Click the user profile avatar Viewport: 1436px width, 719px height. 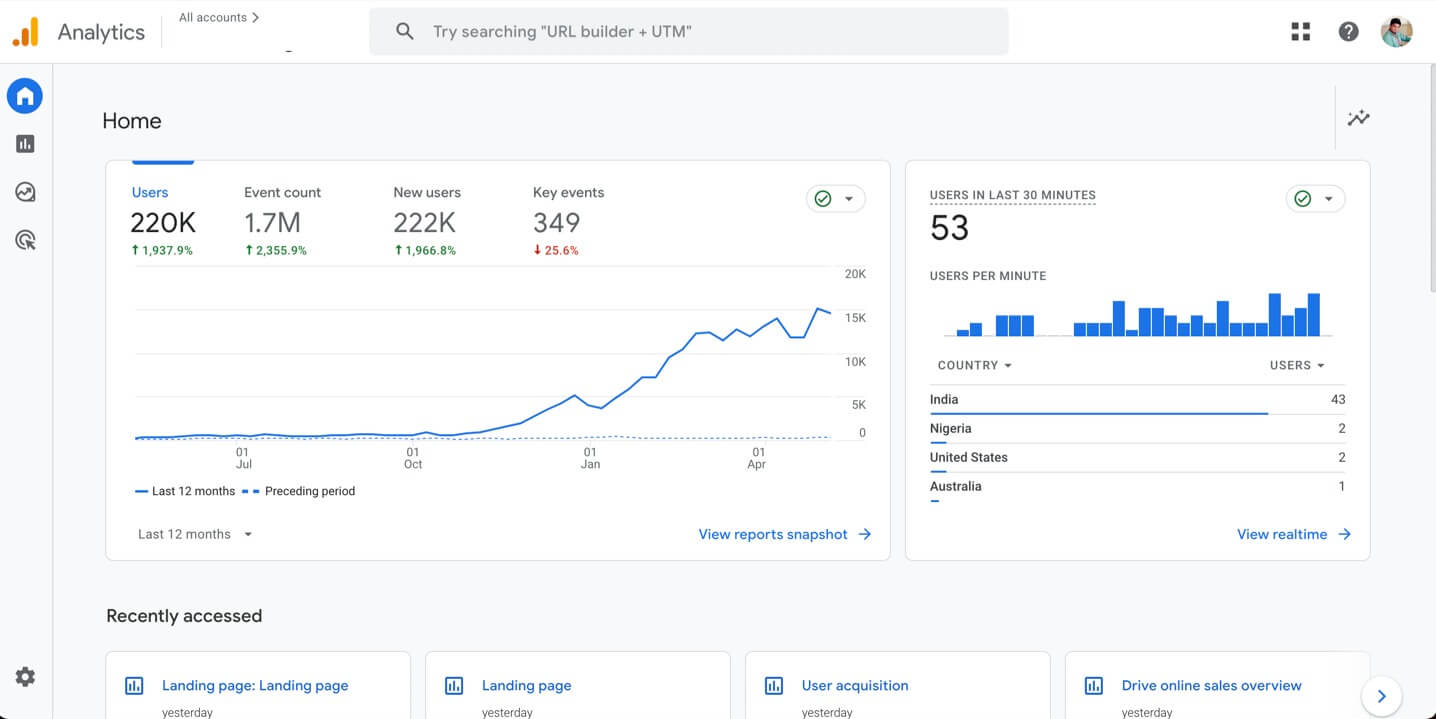(x=1396, y=32)
